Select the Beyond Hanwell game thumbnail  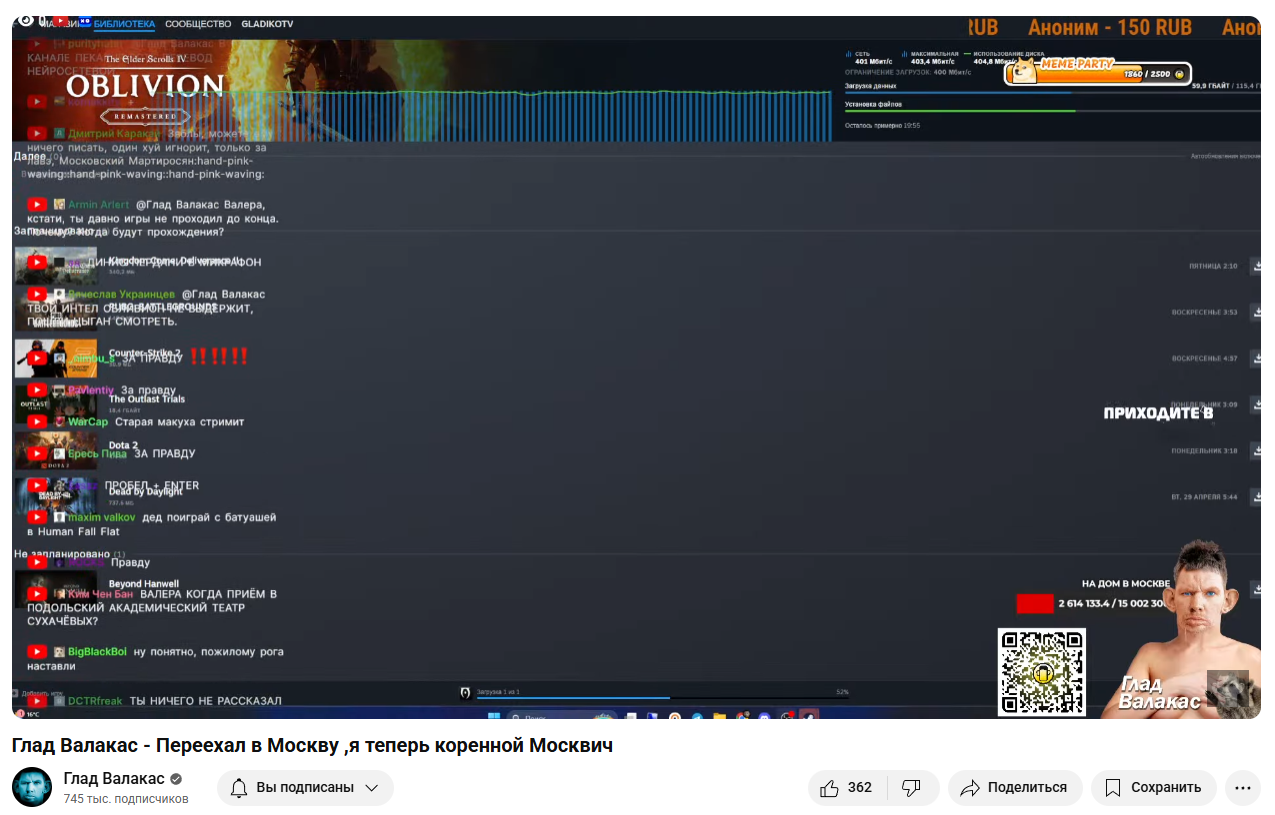[56, 589]
